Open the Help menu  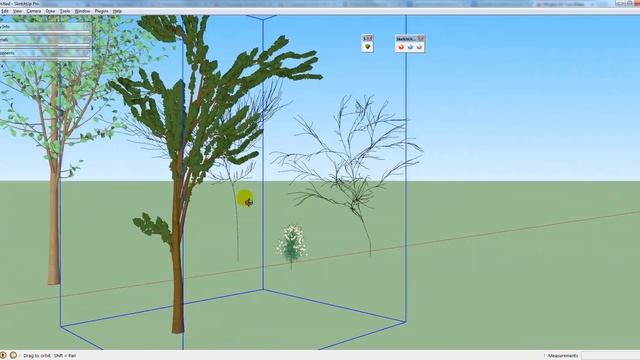(x=117, y=11)
